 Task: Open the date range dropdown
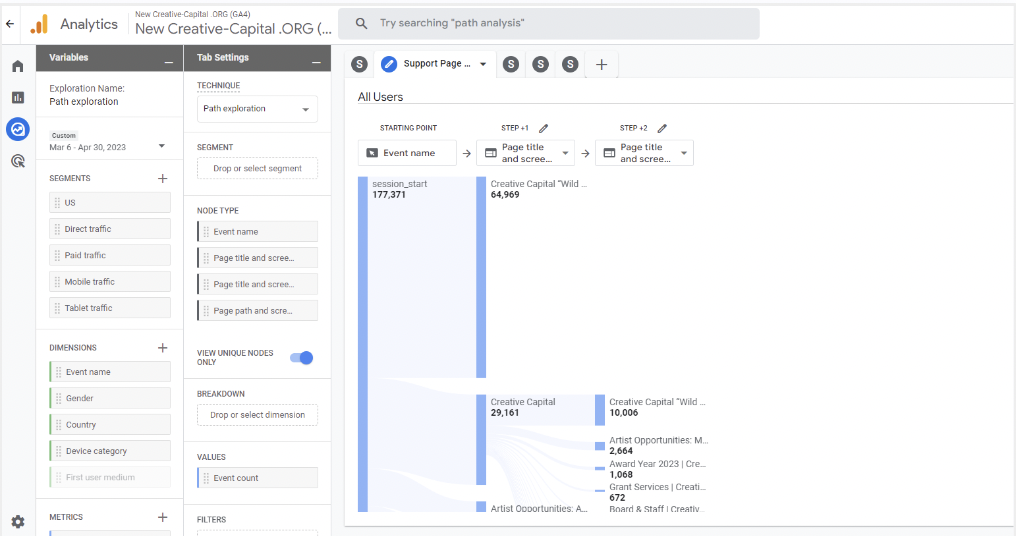click(162, 146)
